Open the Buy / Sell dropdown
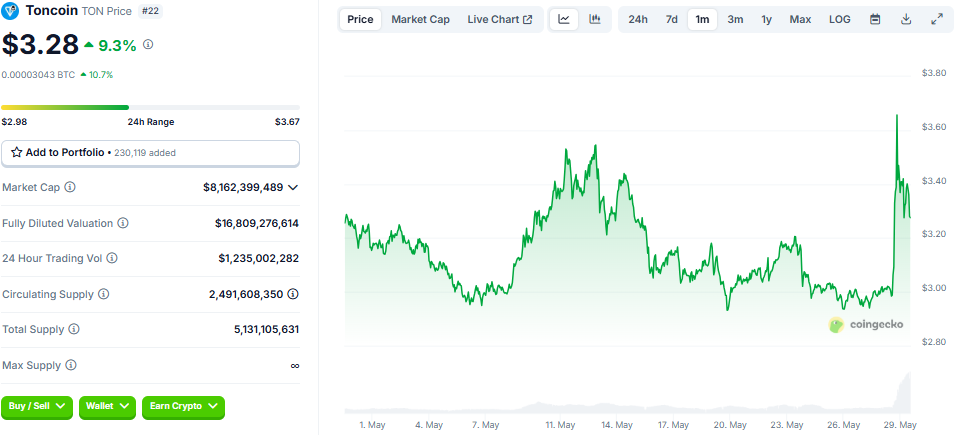955x435 pixels. (38, 406)
